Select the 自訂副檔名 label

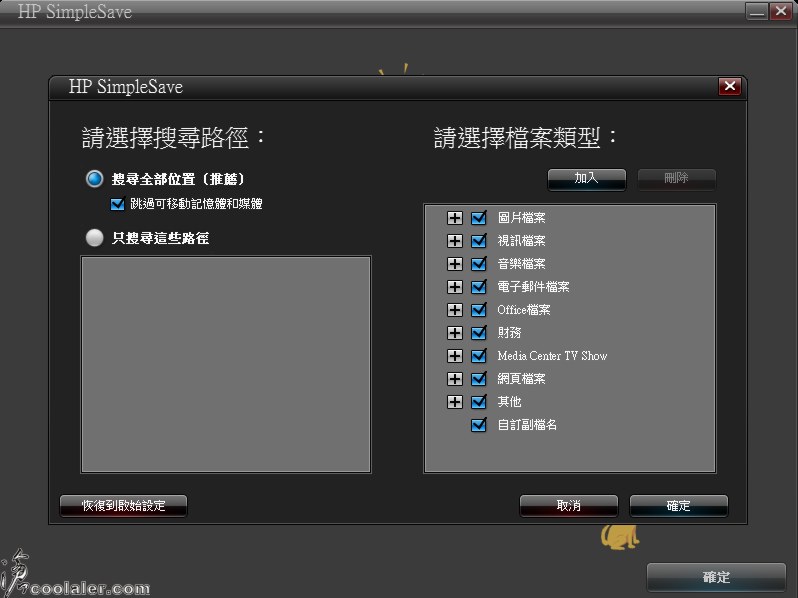[x=527, y=424]
